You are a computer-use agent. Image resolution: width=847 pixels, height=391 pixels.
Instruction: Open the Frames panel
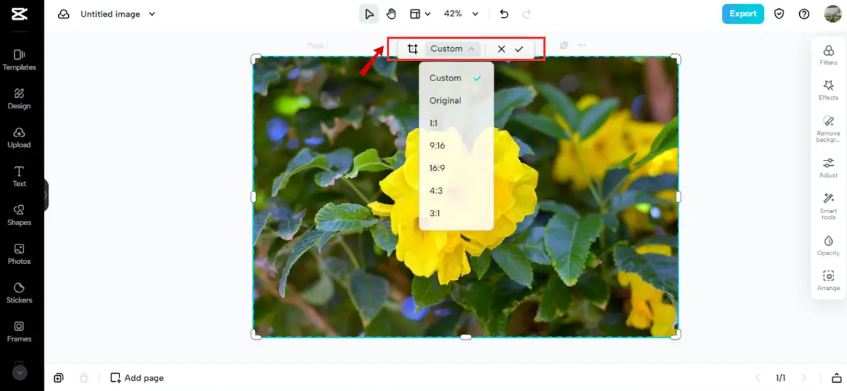(x=19, y=332)
